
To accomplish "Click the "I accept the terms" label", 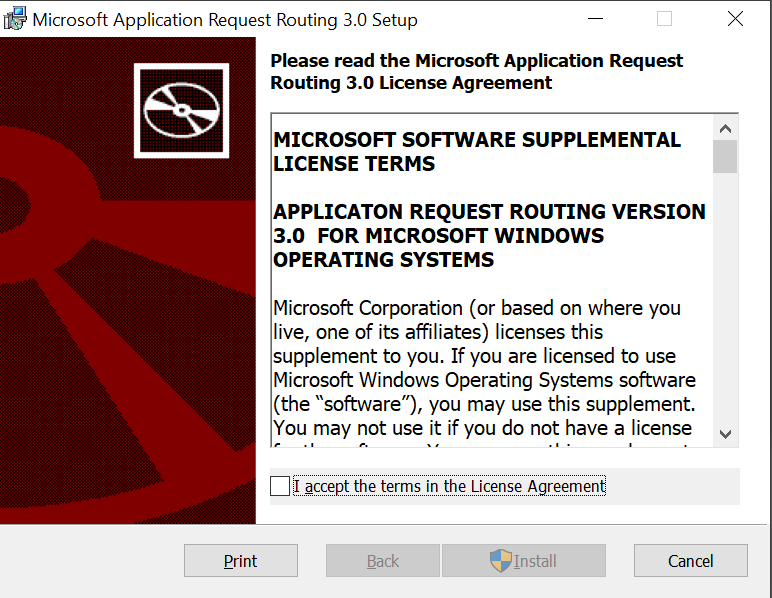I will click(x=449, y=486).
